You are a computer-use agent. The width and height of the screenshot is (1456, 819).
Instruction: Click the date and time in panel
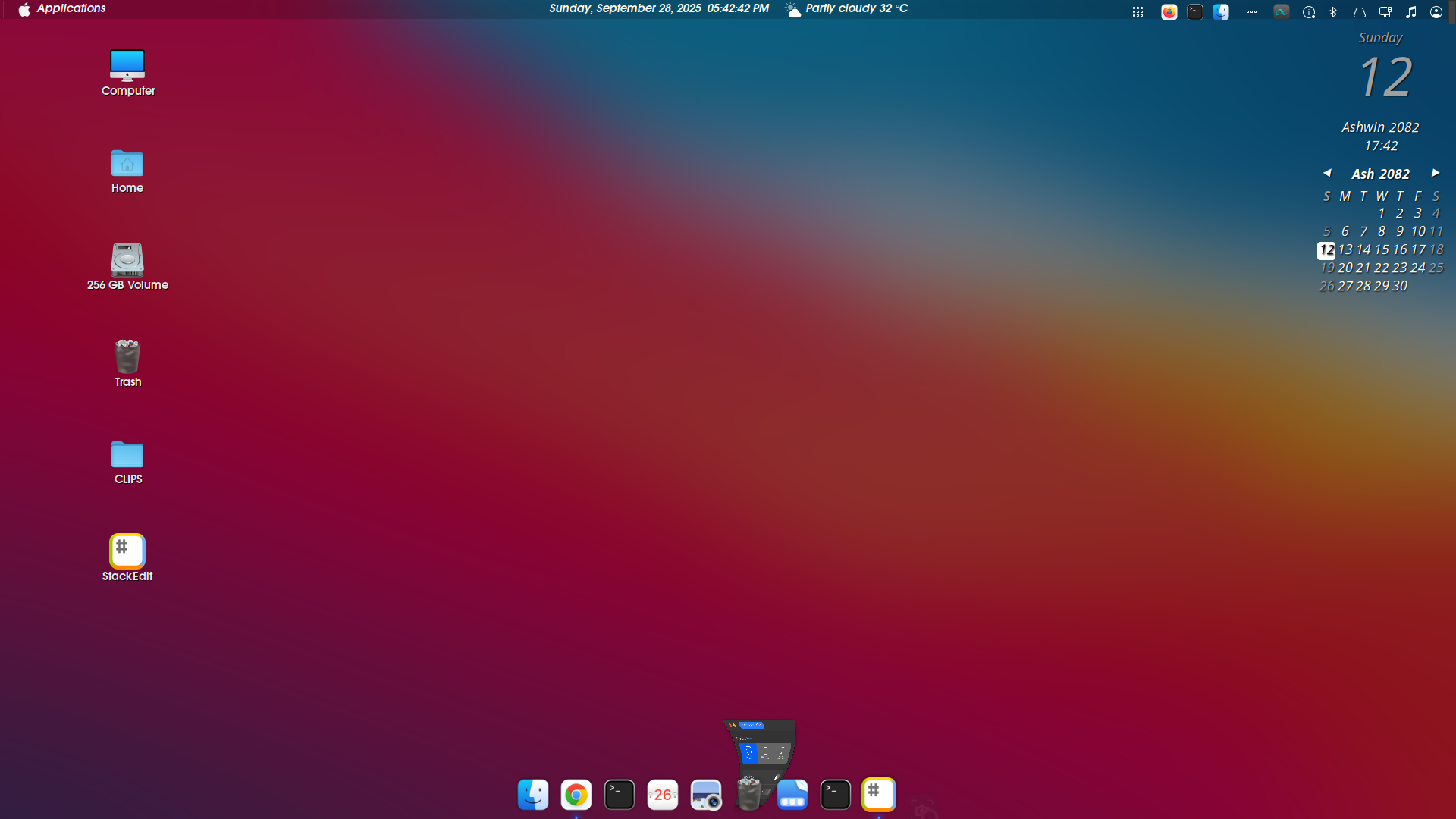658,8
